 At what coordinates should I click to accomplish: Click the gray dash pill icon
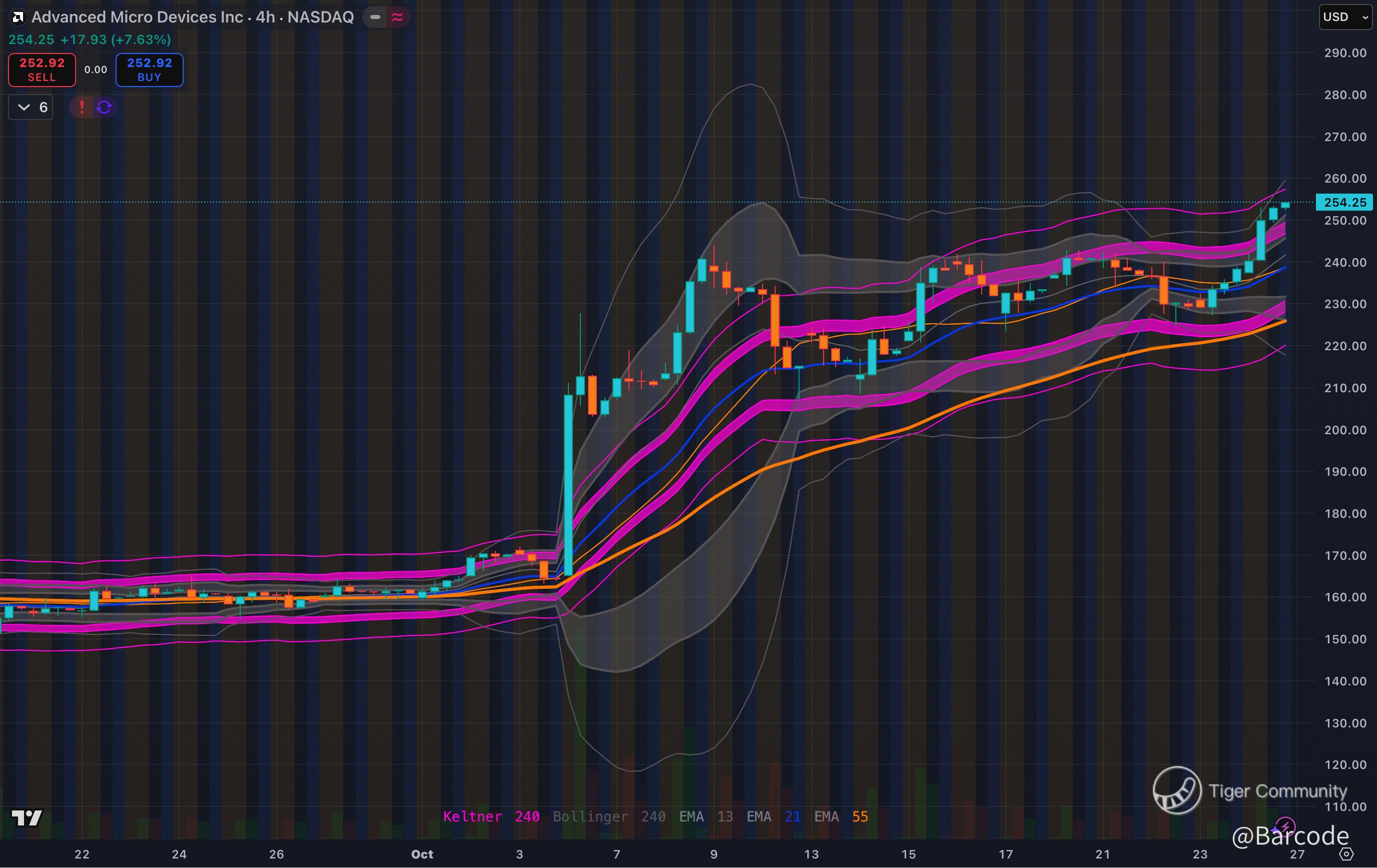click(375, 17)
